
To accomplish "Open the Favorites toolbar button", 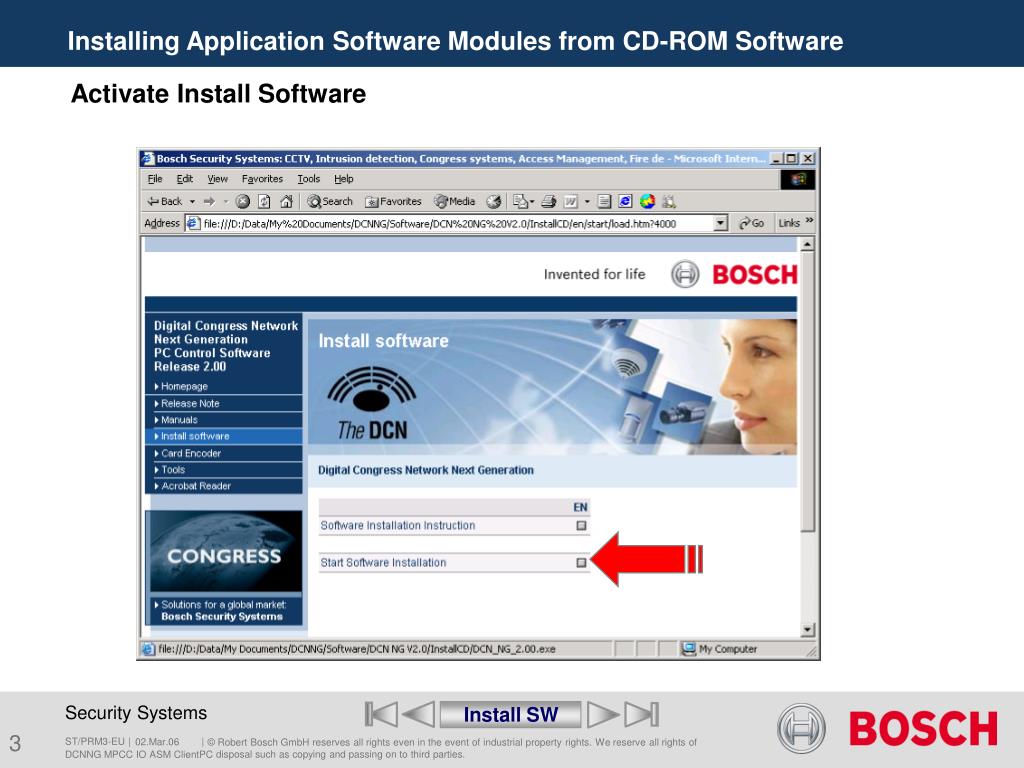I will 393,202.
